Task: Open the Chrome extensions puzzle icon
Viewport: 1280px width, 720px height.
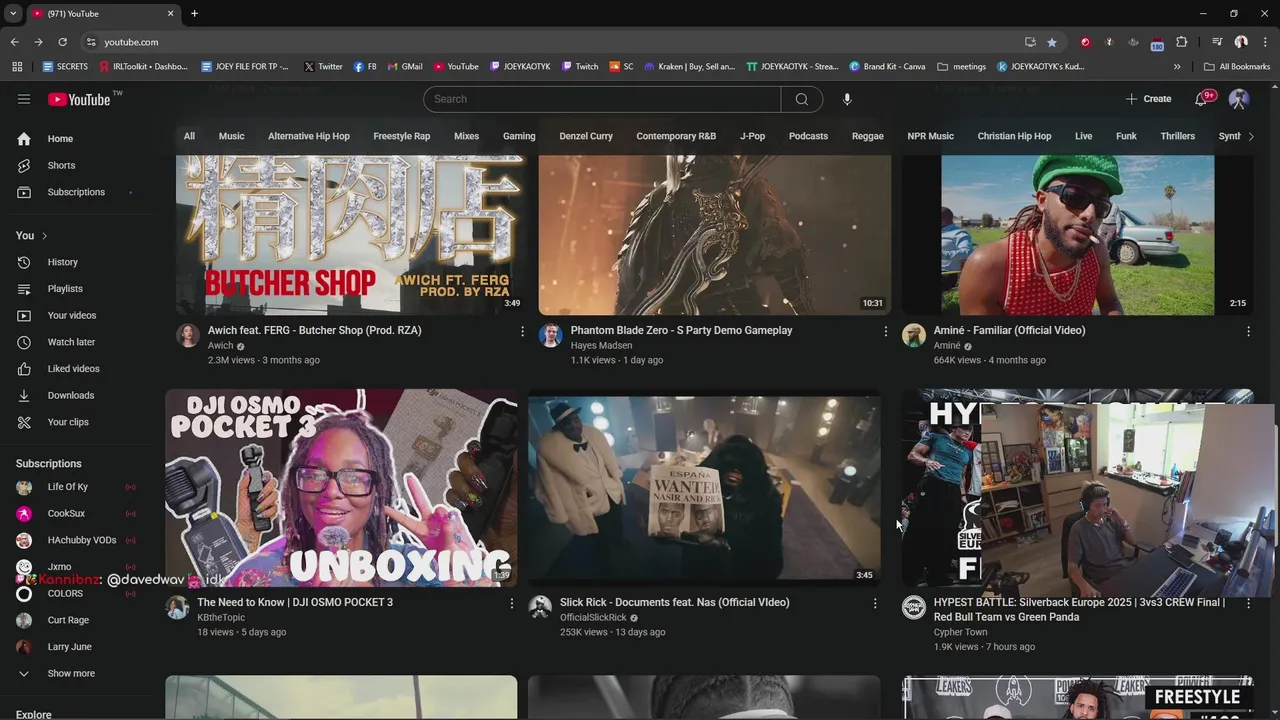Action: (x=1181, y=42)
